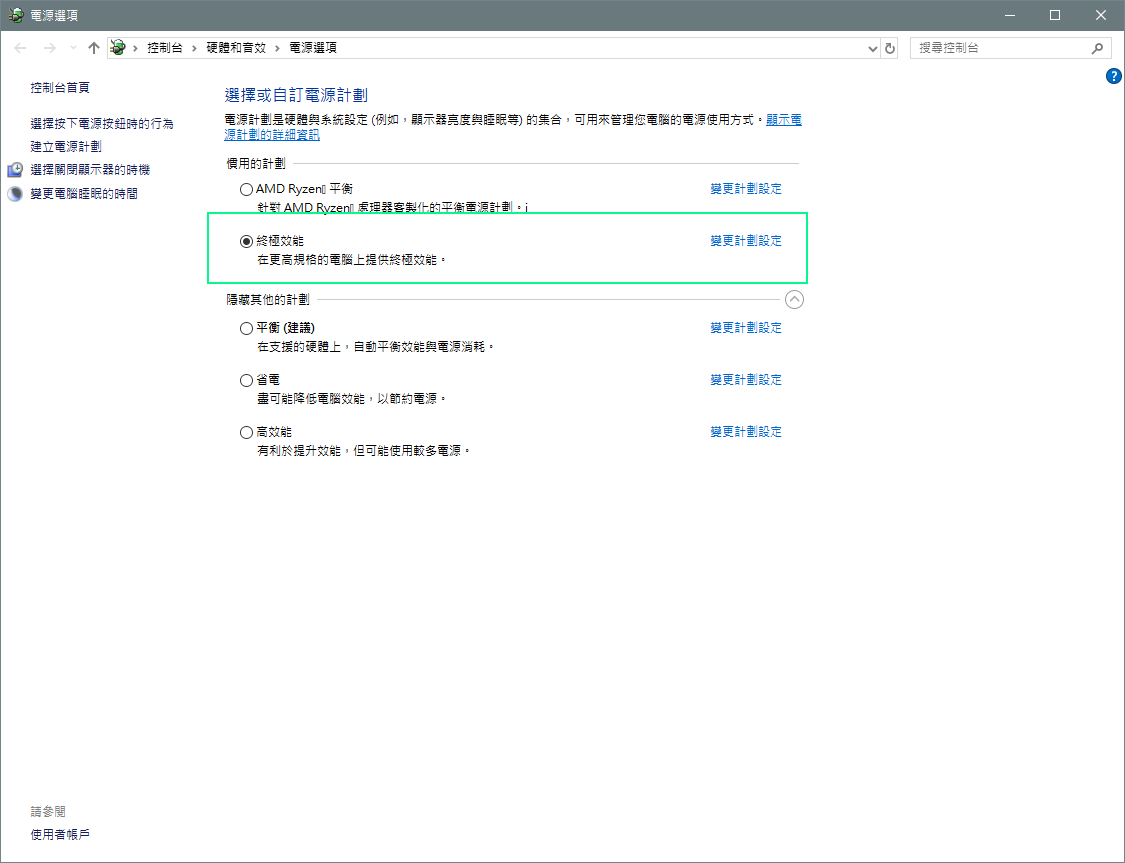Click the refresh button in address bar
Image resolution: width=1125 pixels, height=863 pixels.
[x=890, y=48]
